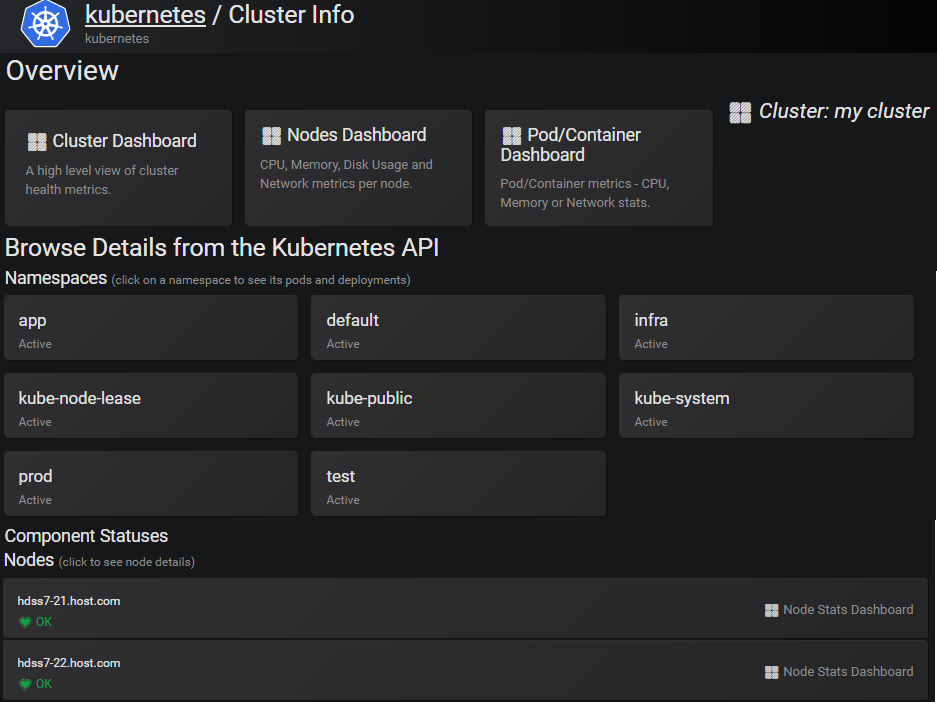Open the prod namespace card
The width and height of the screenshot is (937, 702).
[x=151, y=484]
